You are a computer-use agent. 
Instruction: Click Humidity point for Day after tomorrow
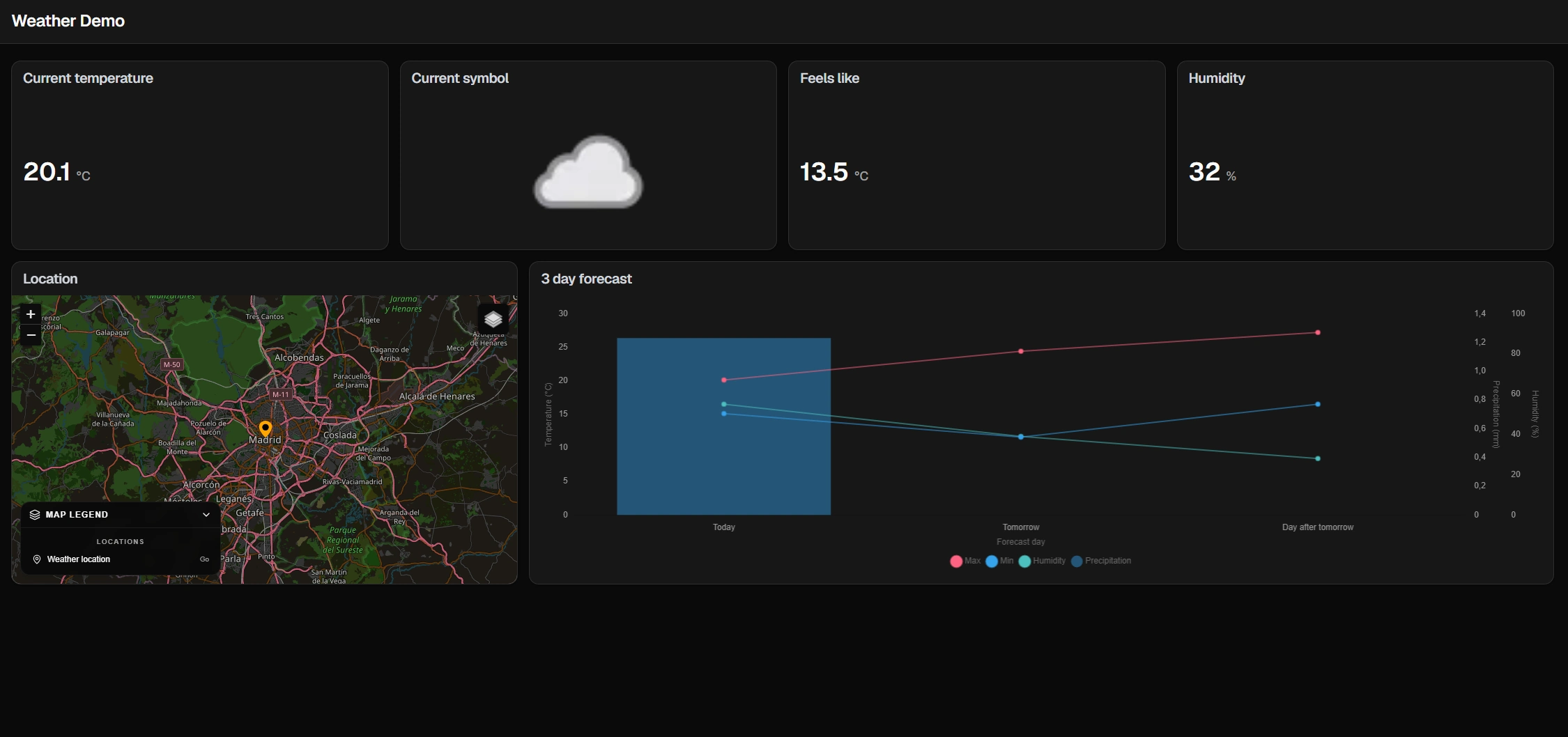(1318, 458)
